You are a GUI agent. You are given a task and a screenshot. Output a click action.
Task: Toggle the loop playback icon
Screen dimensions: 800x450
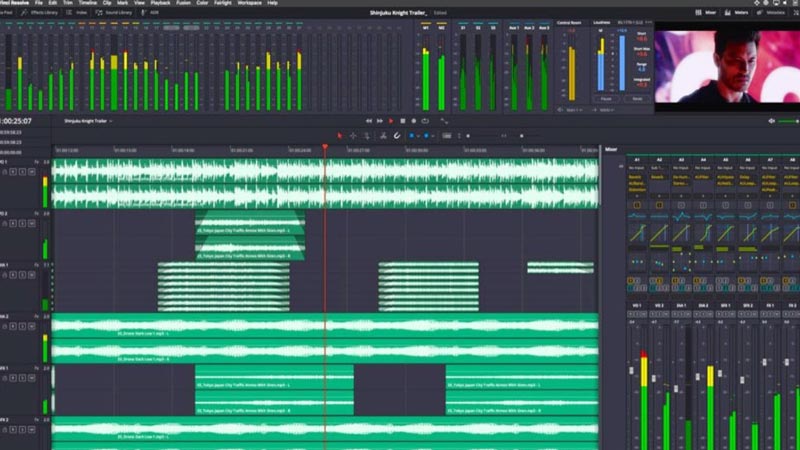(426, 121)
